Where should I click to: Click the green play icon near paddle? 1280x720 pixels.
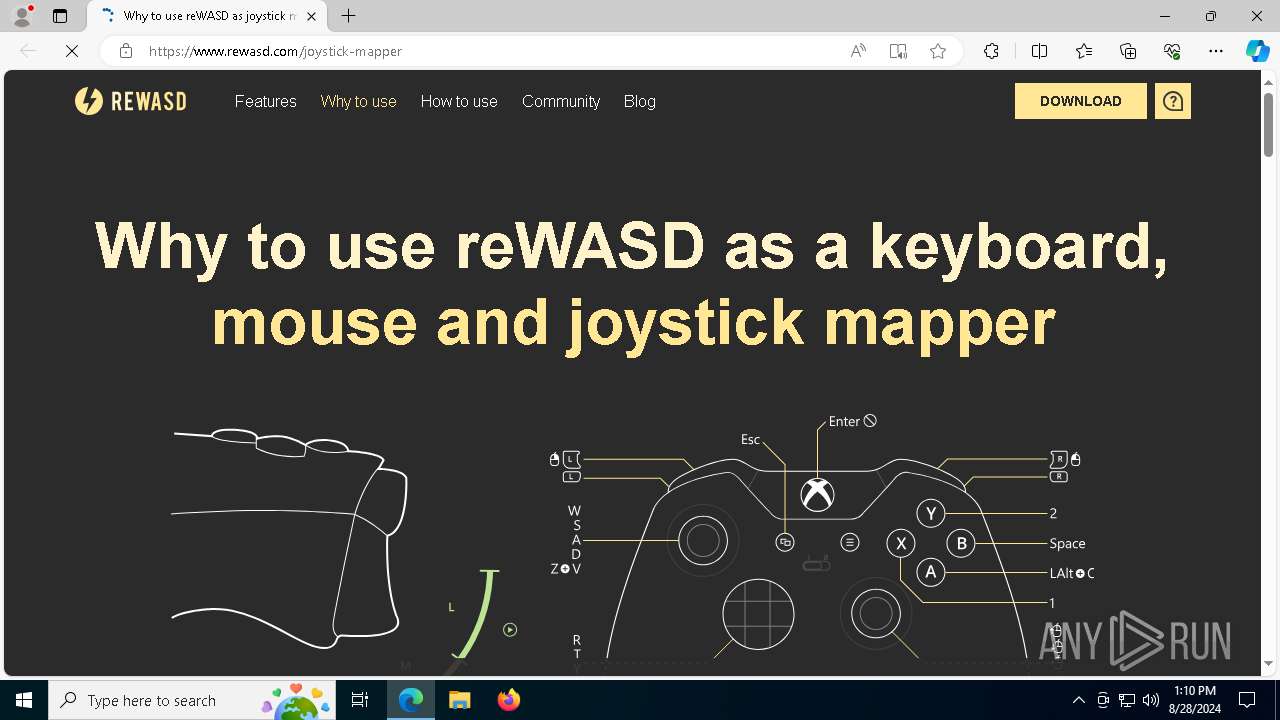[x=510, y=630]
